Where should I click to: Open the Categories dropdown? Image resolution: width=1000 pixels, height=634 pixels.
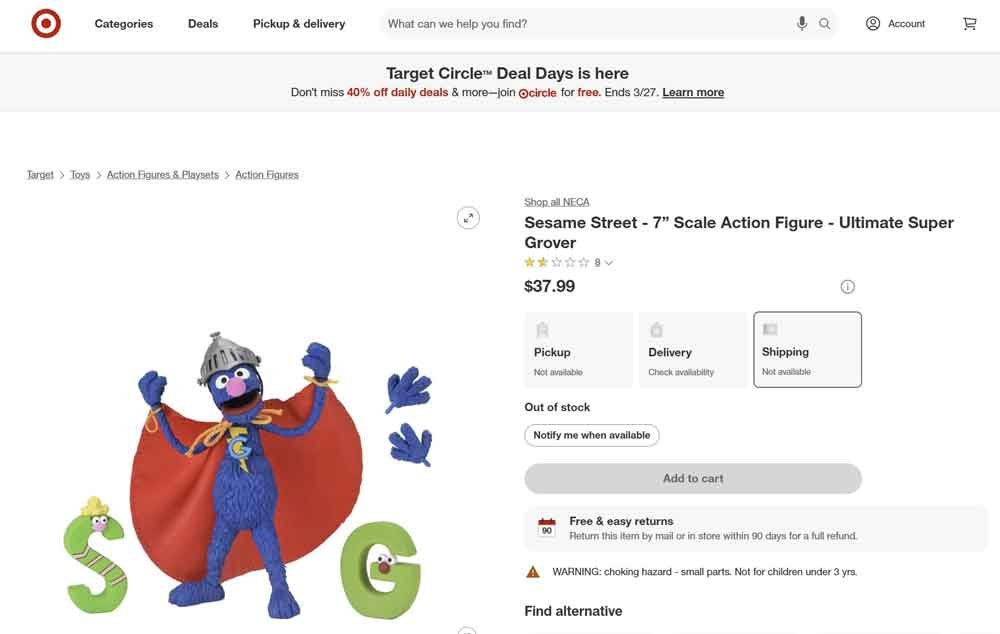point(123,23)
